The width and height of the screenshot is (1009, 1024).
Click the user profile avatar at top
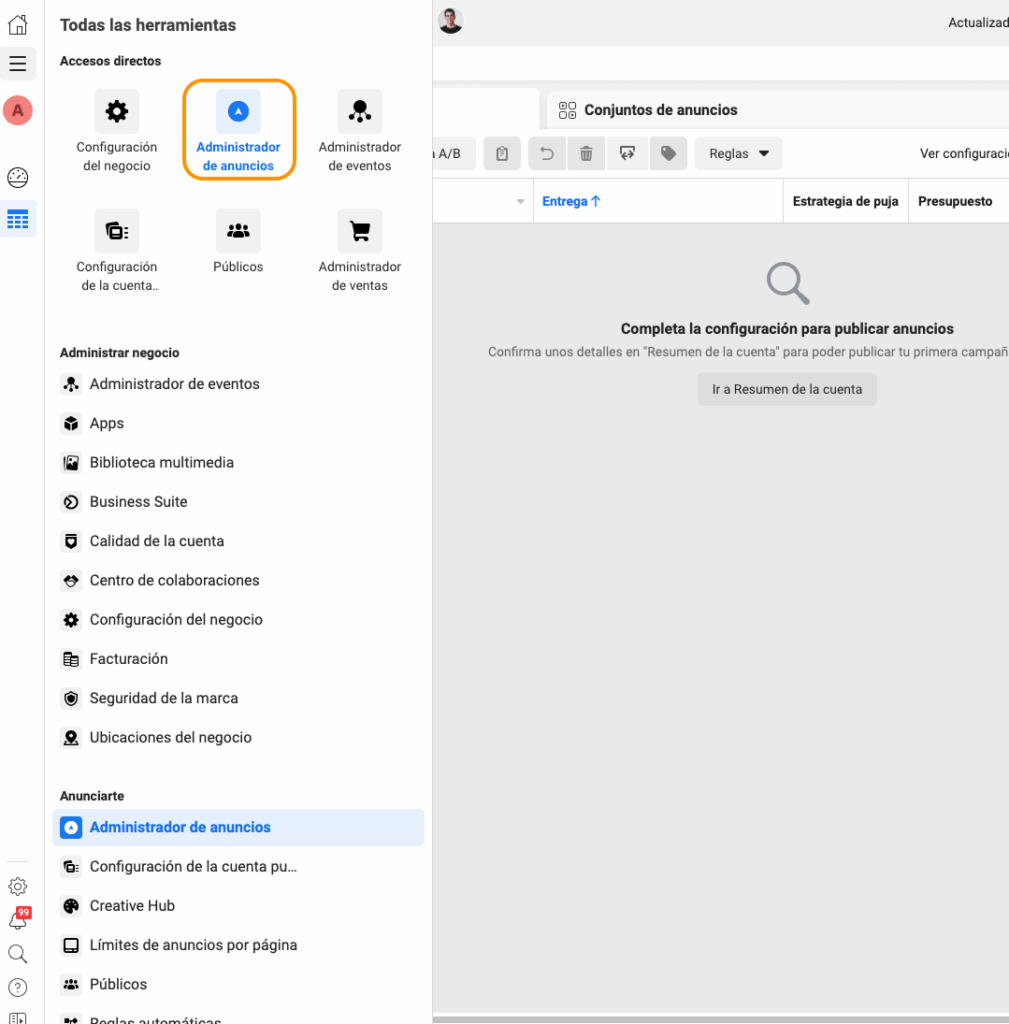(451, 21)
